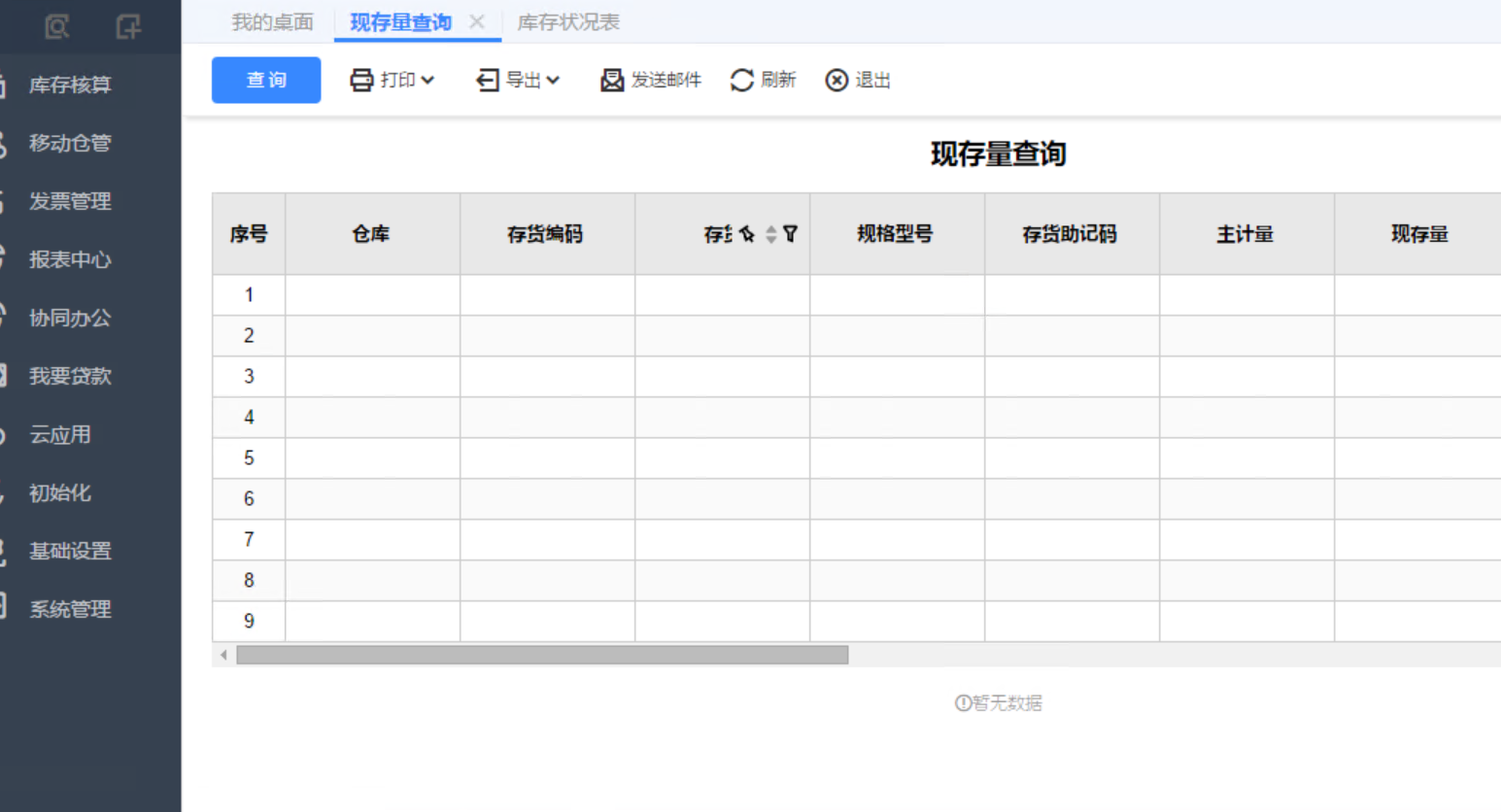Click the 刷新 label
Viewport: 1501px width, 812px height.
(x=778, y=80)
